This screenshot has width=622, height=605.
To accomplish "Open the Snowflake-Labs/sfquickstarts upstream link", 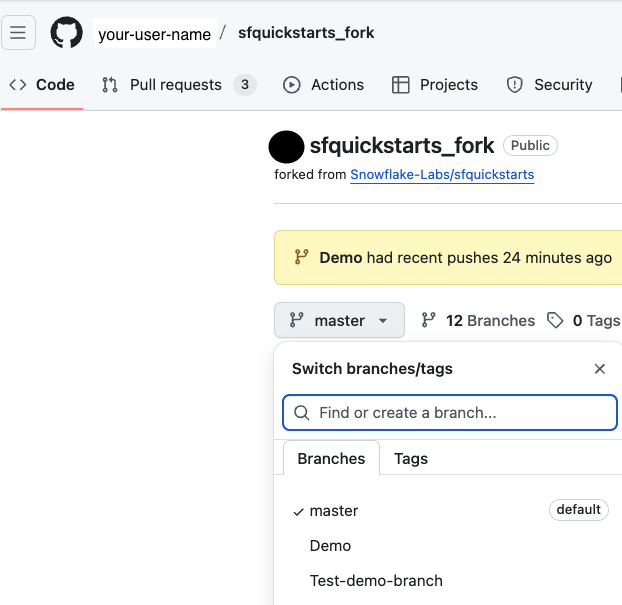I will [x=442, y=175].
